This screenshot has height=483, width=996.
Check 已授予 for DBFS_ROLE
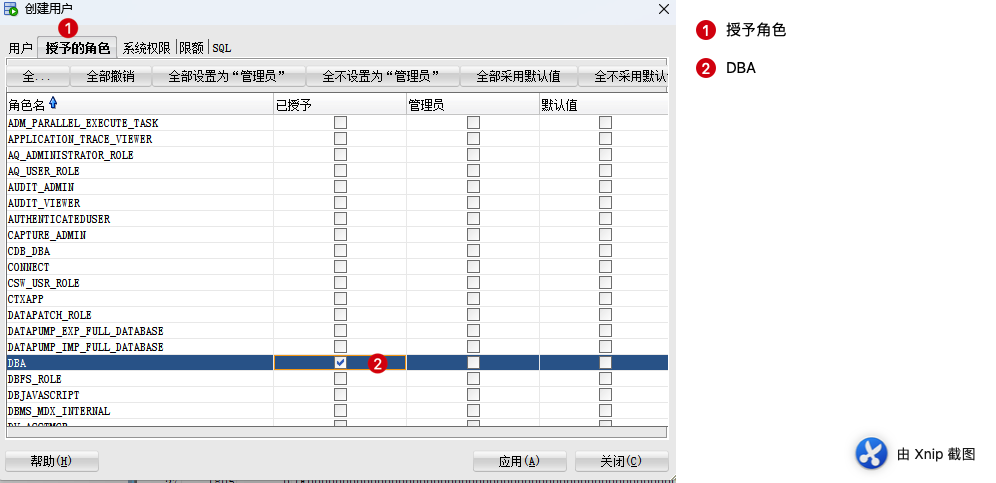tap(340, 378)
